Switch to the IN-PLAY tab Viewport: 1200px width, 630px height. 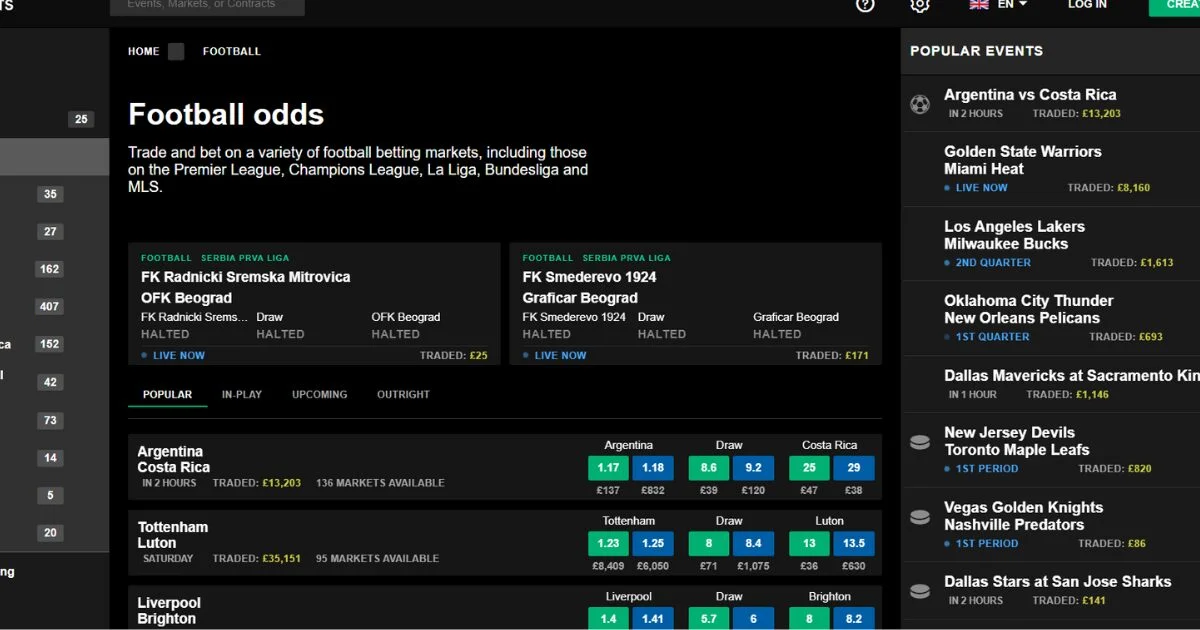[242, 394]
